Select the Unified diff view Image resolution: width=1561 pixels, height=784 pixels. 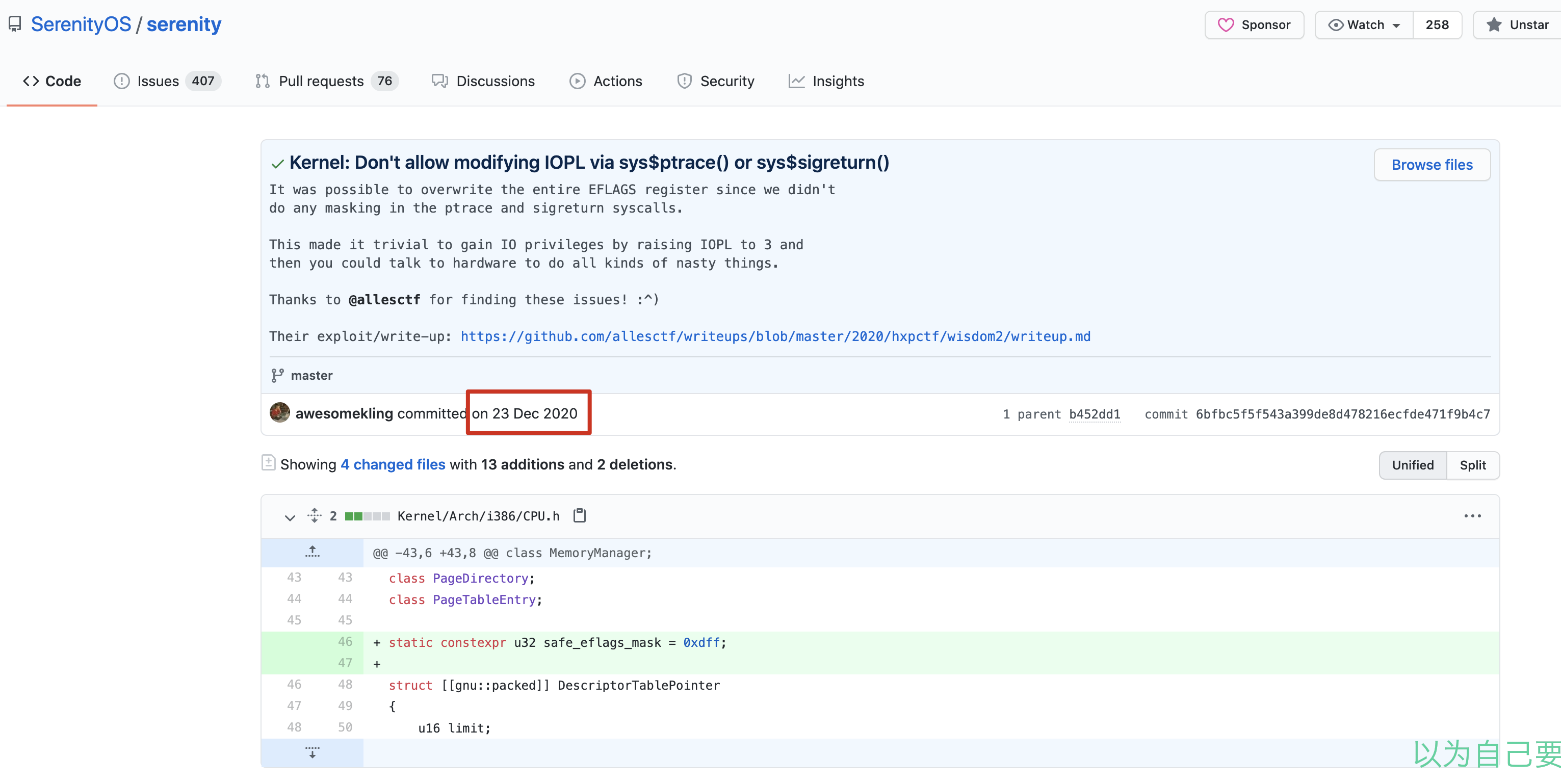pos(1412,465)
